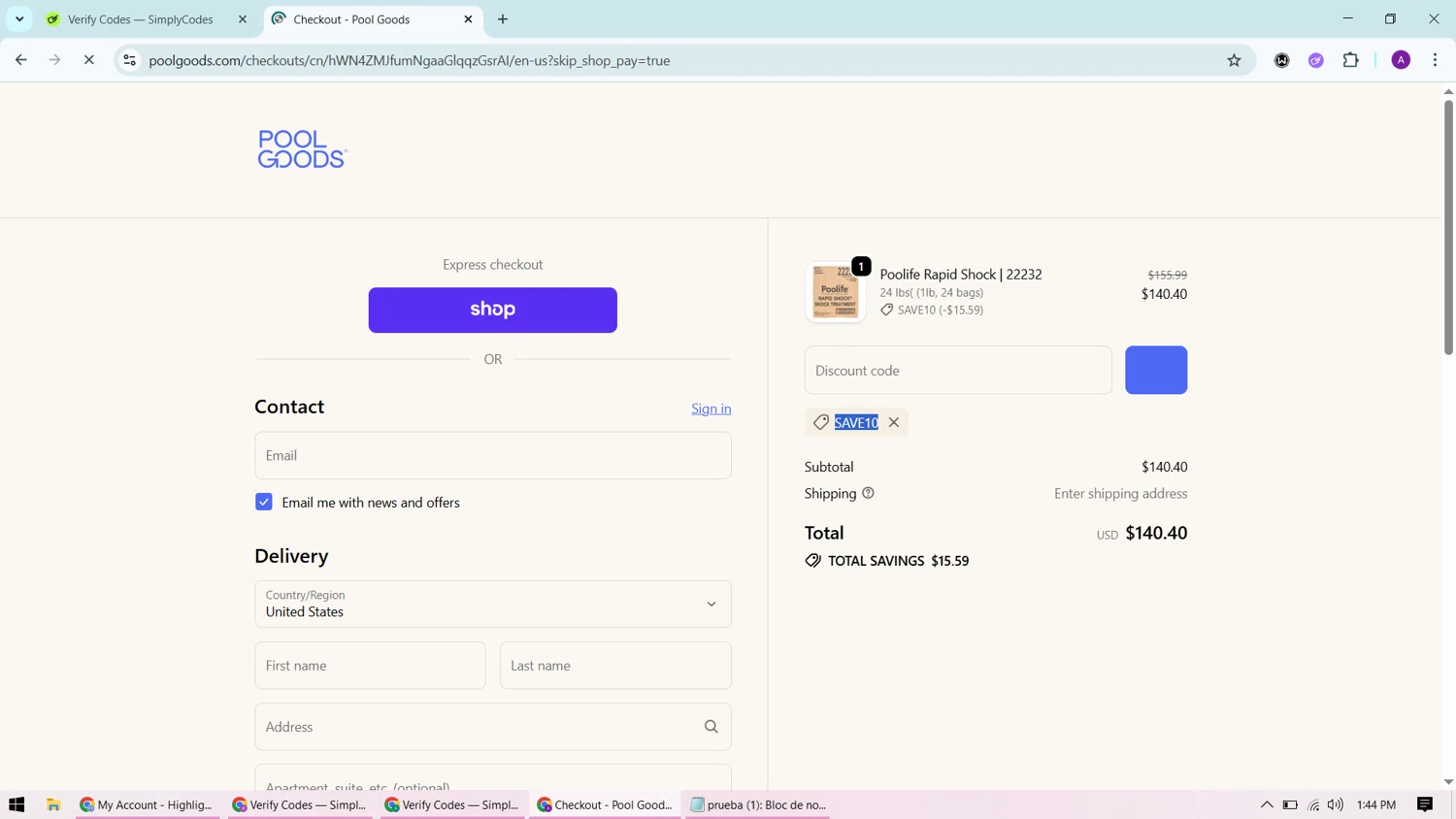Viewport: 1456px width, 819px height.
Task: Click the Poolife Rapid Shock | 22232 title
Action: pyautogui.click(x=961, y=275)
